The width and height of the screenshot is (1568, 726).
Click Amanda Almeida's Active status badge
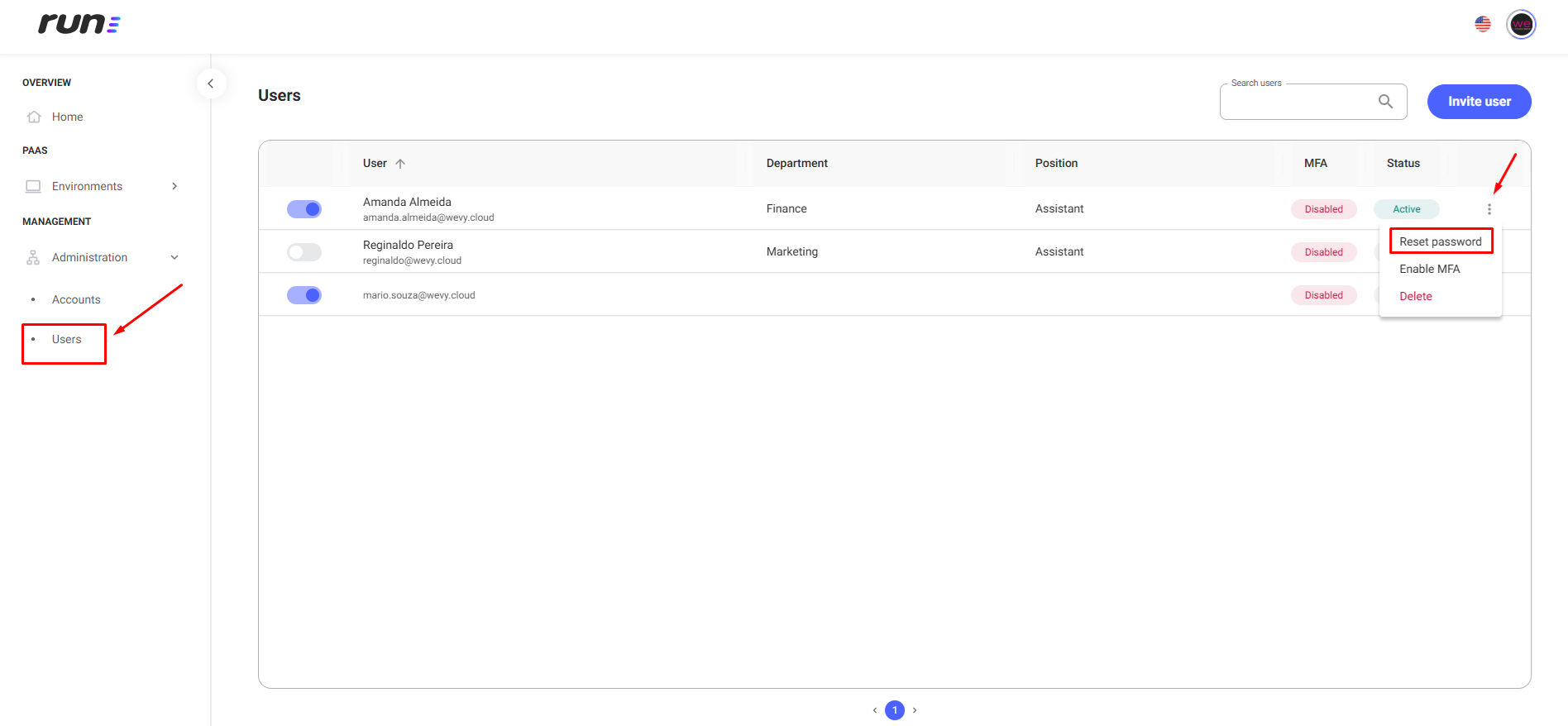point(1407,209)
